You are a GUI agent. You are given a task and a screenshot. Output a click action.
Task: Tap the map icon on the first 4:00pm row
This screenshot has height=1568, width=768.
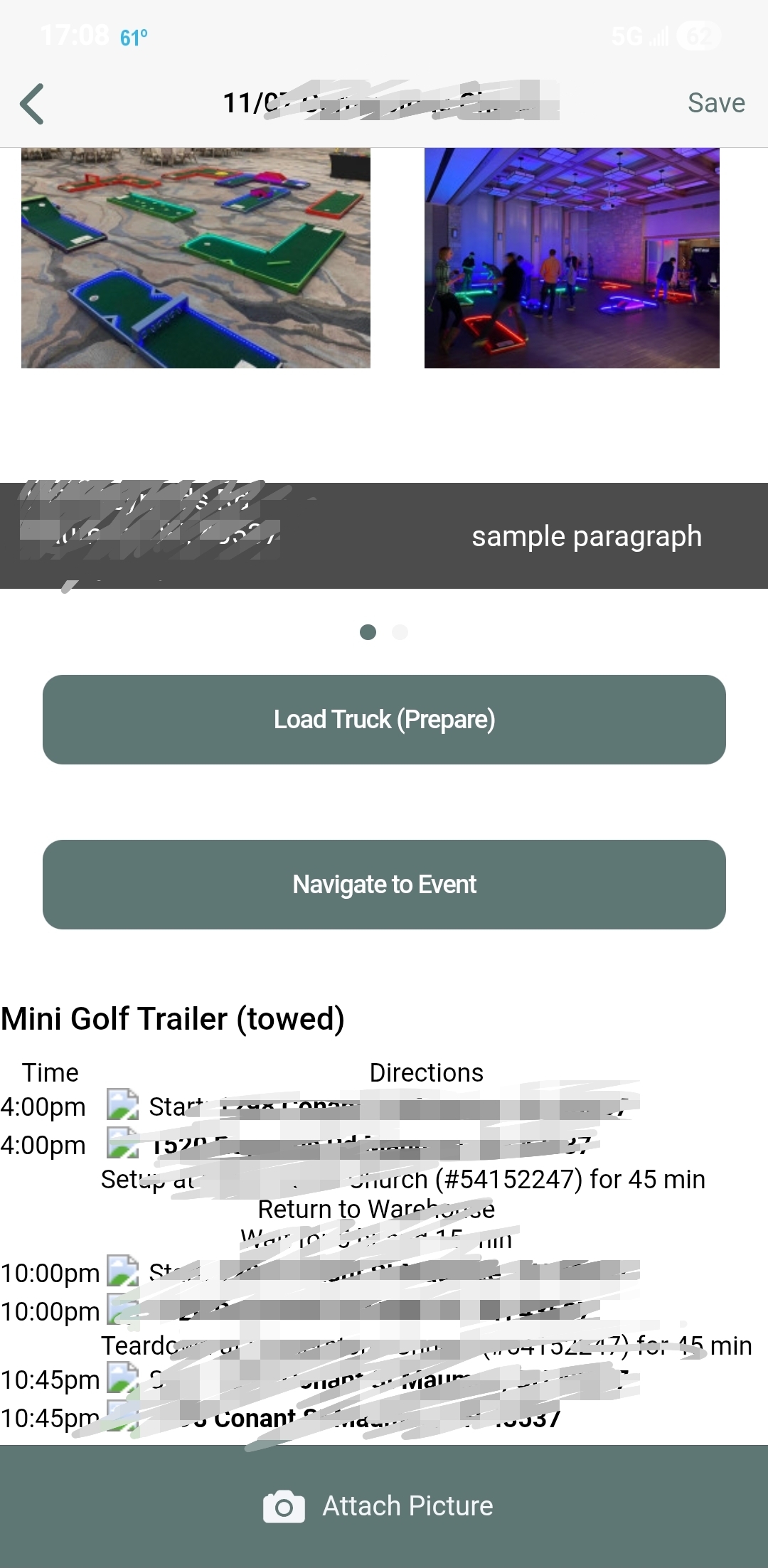pos(122,1105)
